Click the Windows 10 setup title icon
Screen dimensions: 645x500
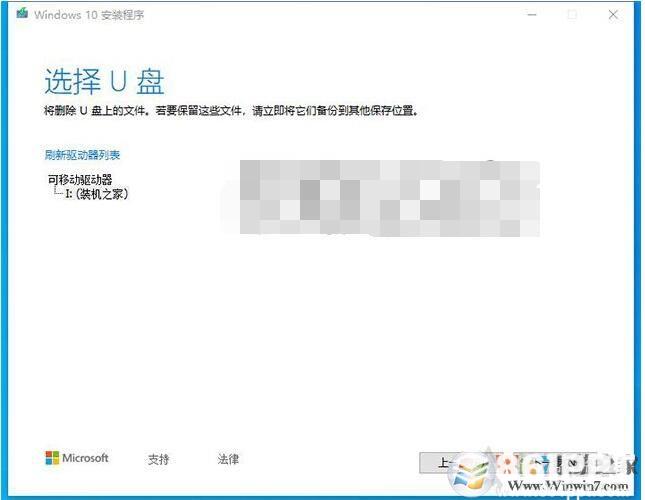22,14
